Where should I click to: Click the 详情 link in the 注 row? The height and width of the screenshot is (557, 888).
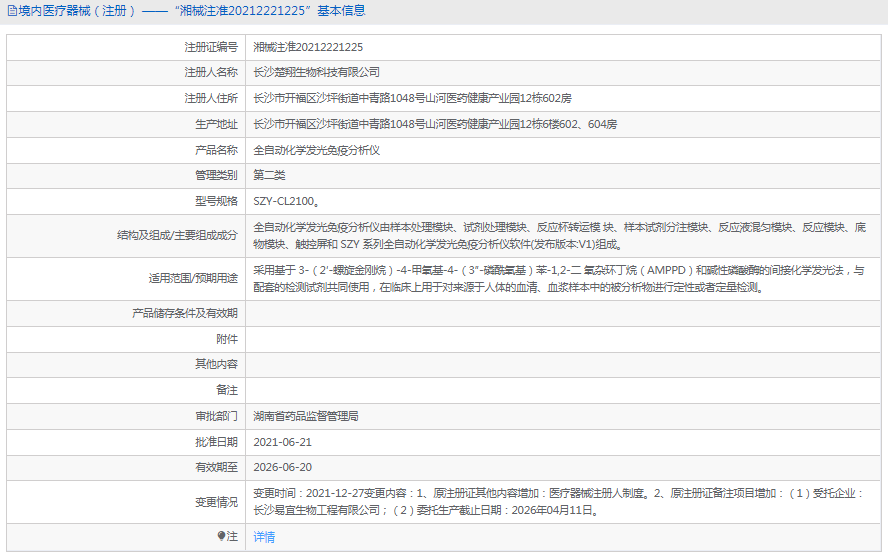[x=264, y=537]
